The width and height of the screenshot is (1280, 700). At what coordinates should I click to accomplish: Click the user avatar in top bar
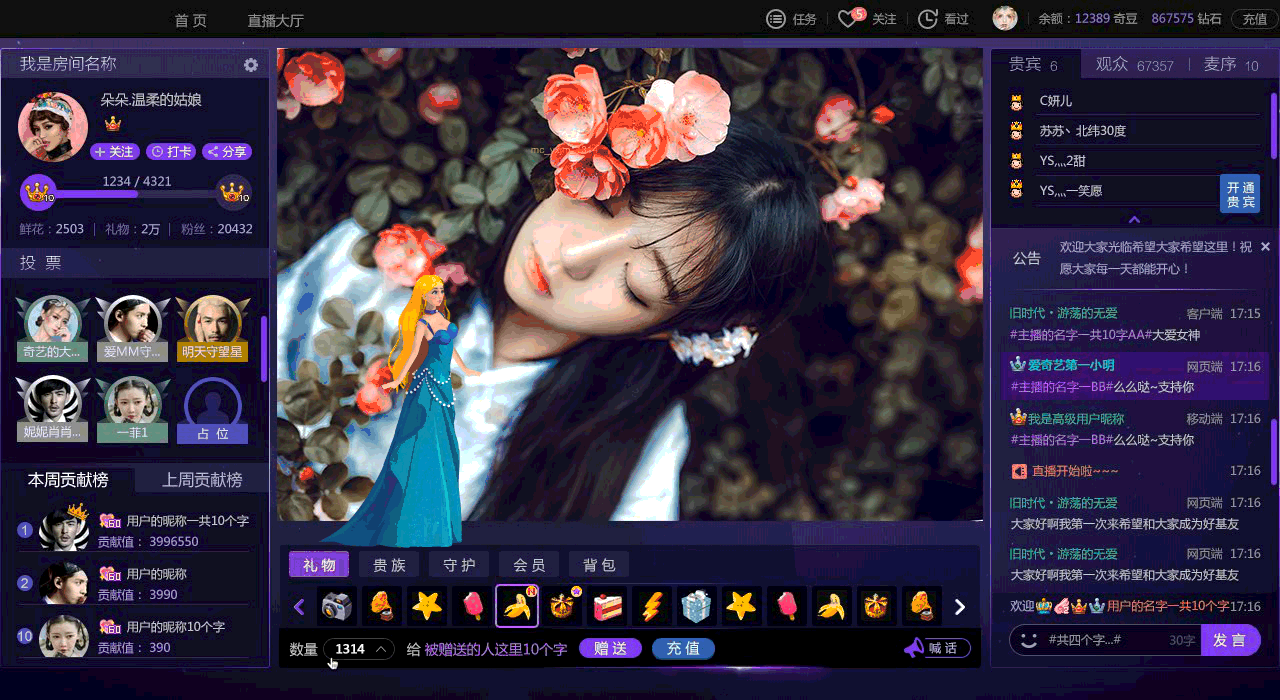[x=1005, y=18]
